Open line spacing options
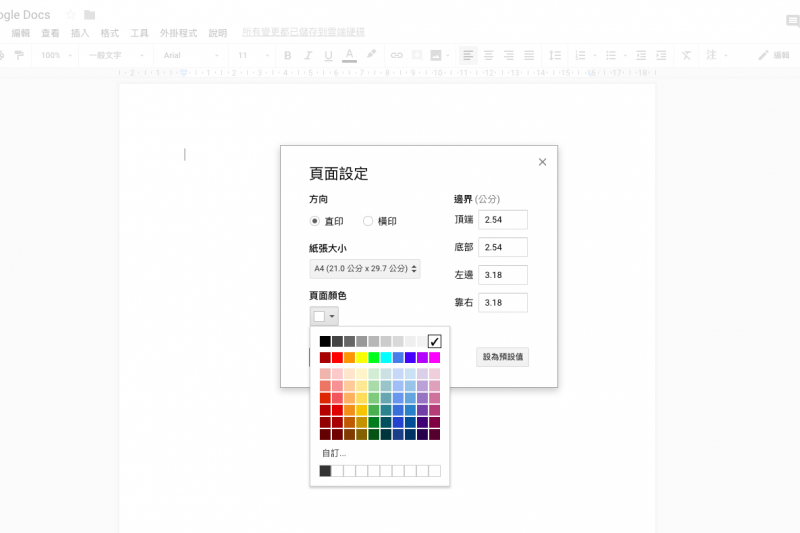Image resolution: width=800 pixels, height=533 pixels. (555, 55)
